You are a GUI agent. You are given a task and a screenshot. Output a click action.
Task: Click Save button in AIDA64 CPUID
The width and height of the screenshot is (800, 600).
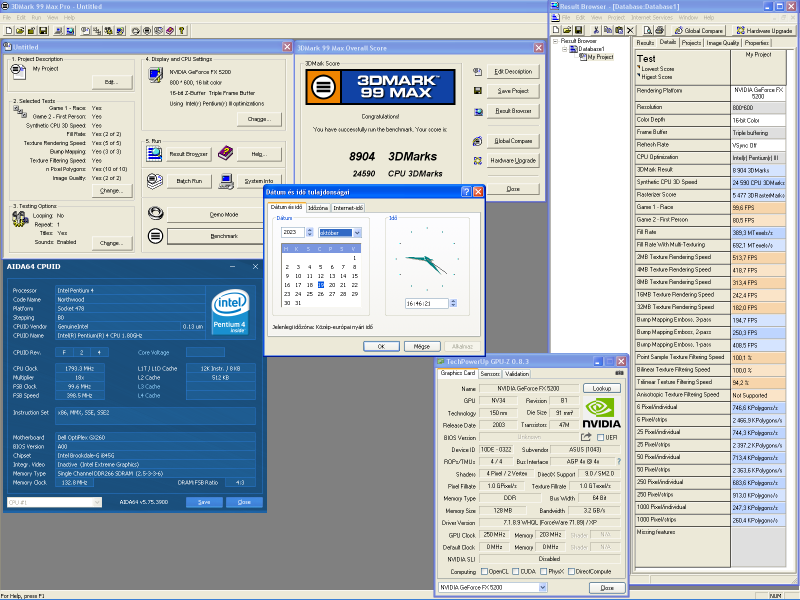coord(204,502)
